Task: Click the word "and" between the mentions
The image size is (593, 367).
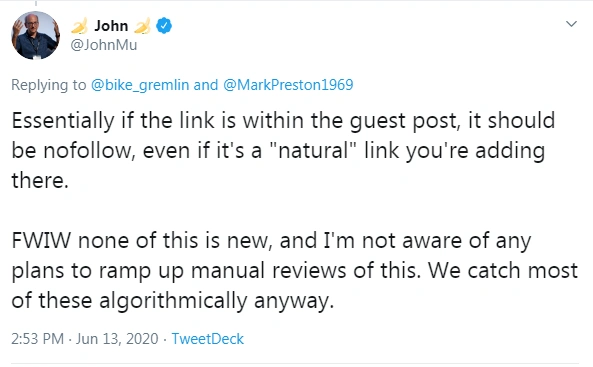Action: click(206, 85)
